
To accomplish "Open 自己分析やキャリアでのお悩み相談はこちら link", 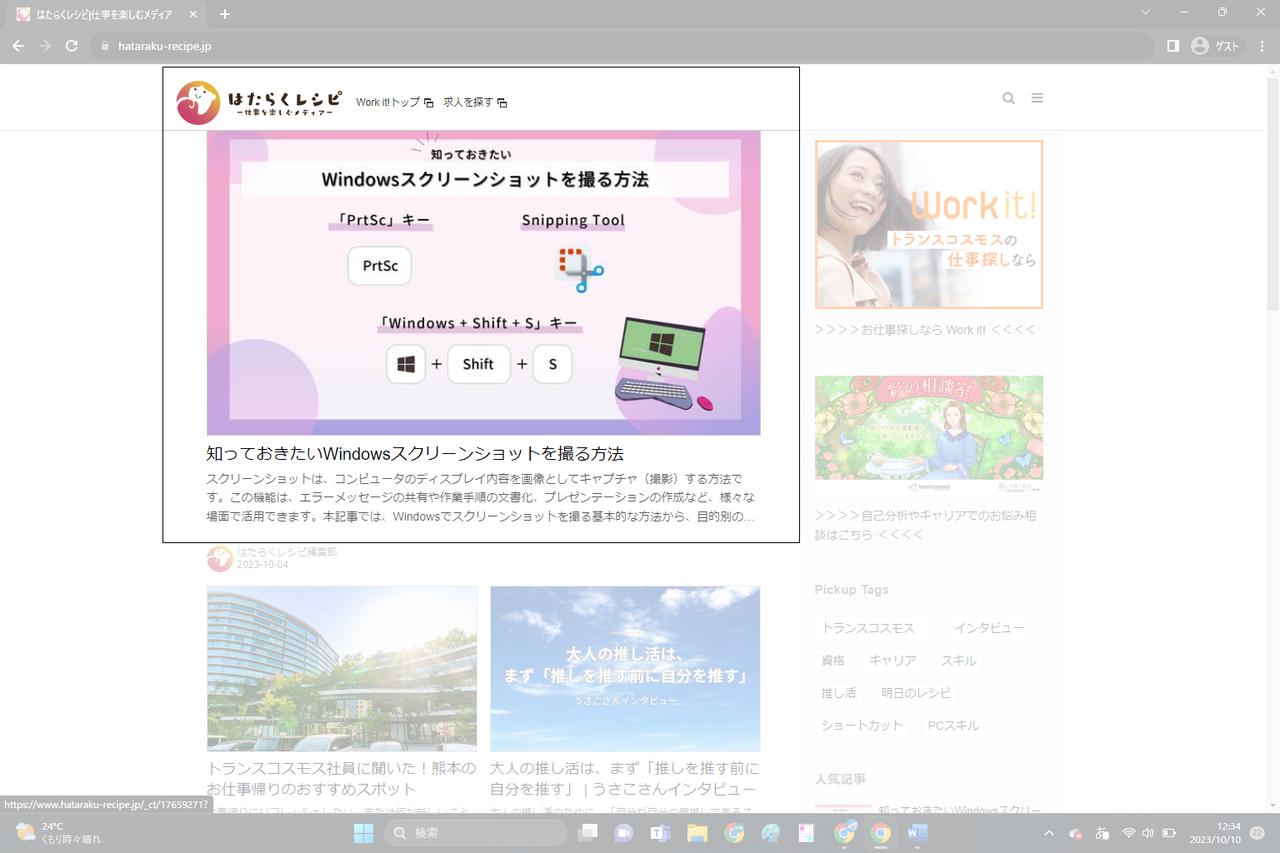I will coord(925,525).
